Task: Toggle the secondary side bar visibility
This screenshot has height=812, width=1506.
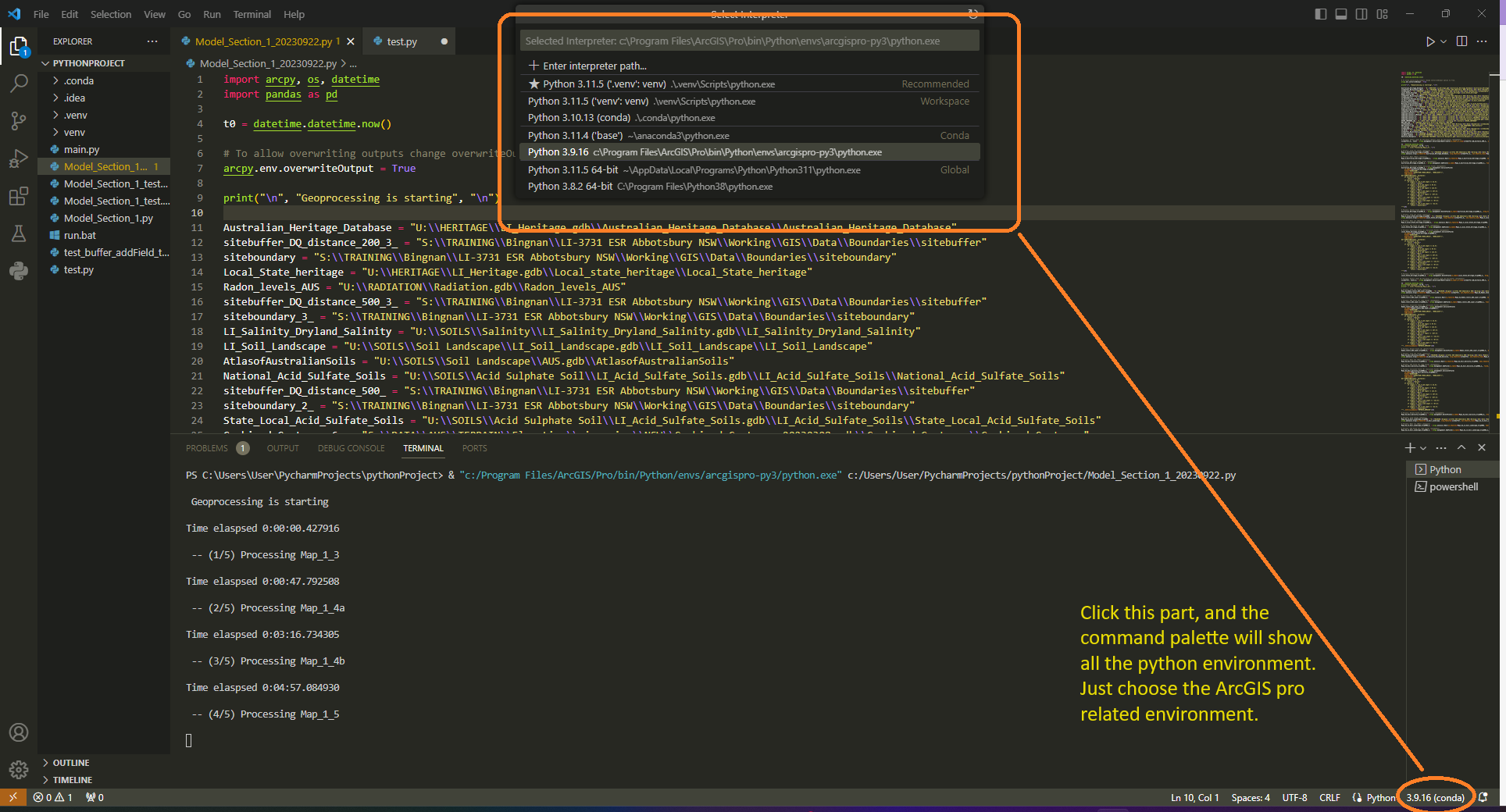Action: [x=1361, y=14]
